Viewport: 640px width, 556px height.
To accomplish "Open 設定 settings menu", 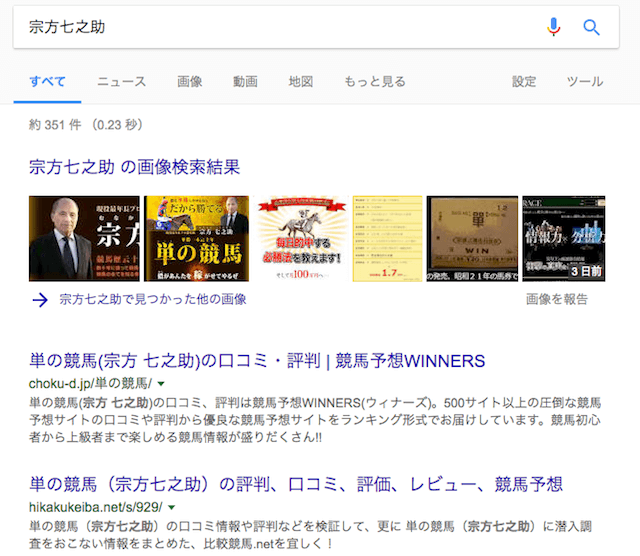I will (x=524, y=82).
